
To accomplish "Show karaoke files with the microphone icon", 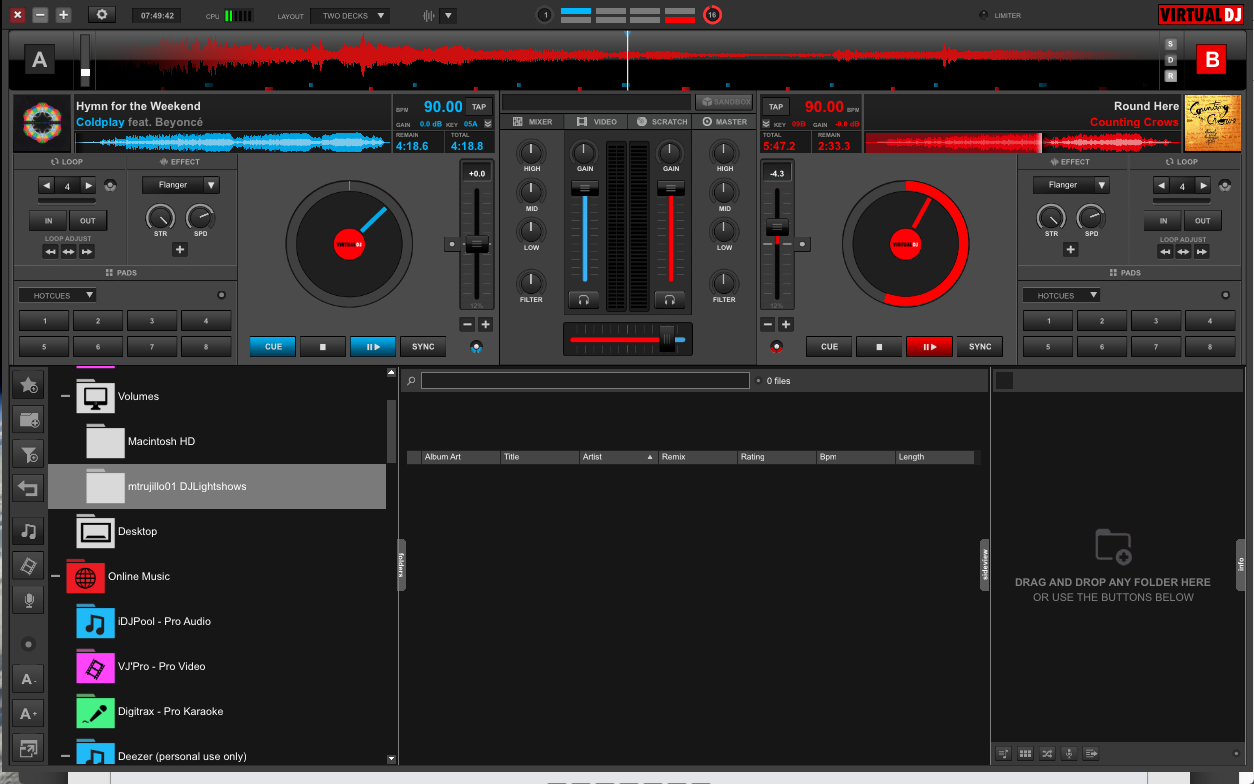I will tap(29, 600).
